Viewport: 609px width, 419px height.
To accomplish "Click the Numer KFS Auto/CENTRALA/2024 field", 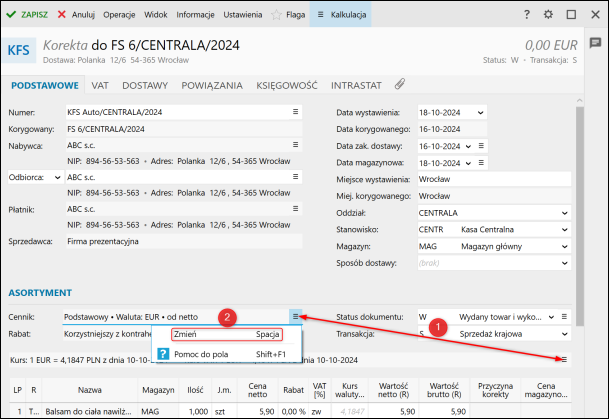I will point(179,112).
